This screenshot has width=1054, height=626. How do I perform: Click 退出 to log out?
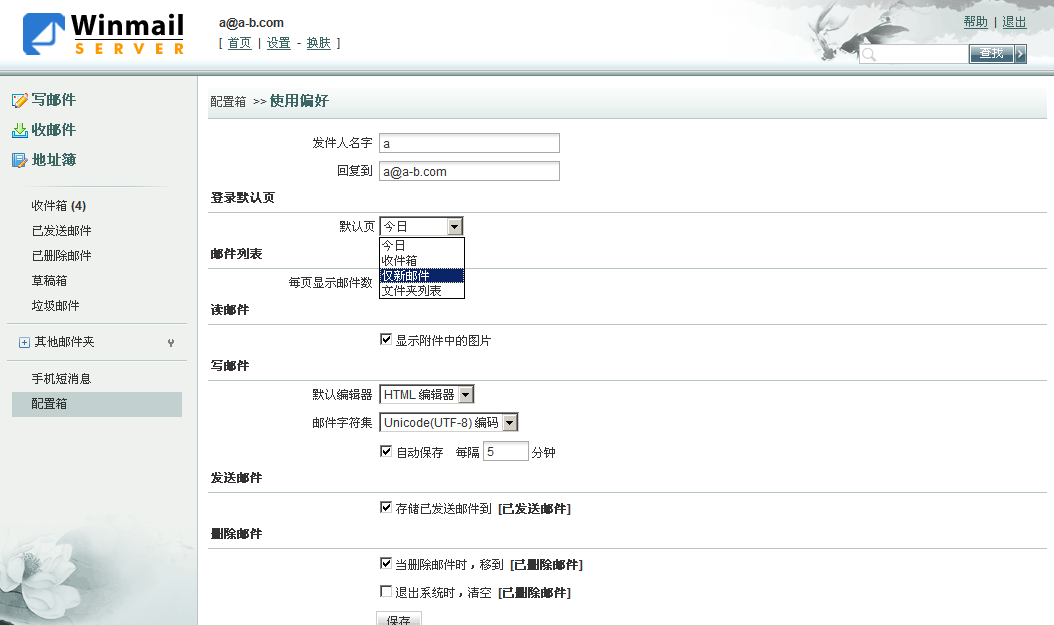point(1014,22)
